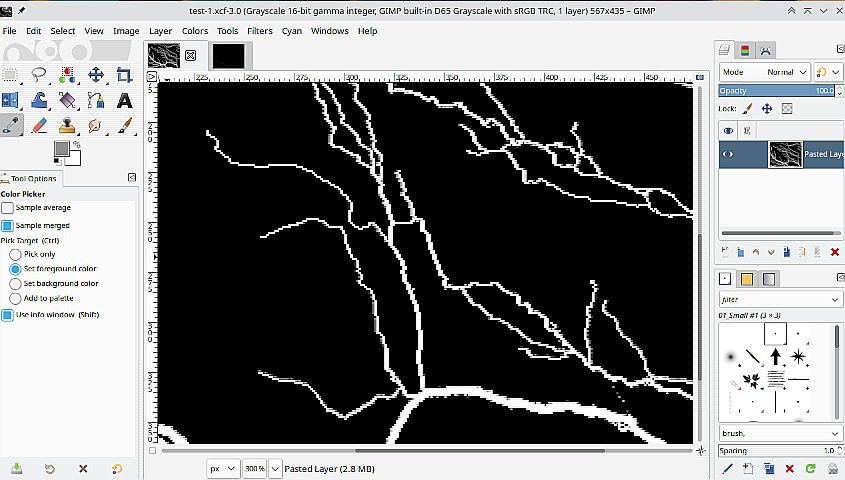Open Tool Options tab configuration menu
This screenshot has height=480, width=845.
132,177
